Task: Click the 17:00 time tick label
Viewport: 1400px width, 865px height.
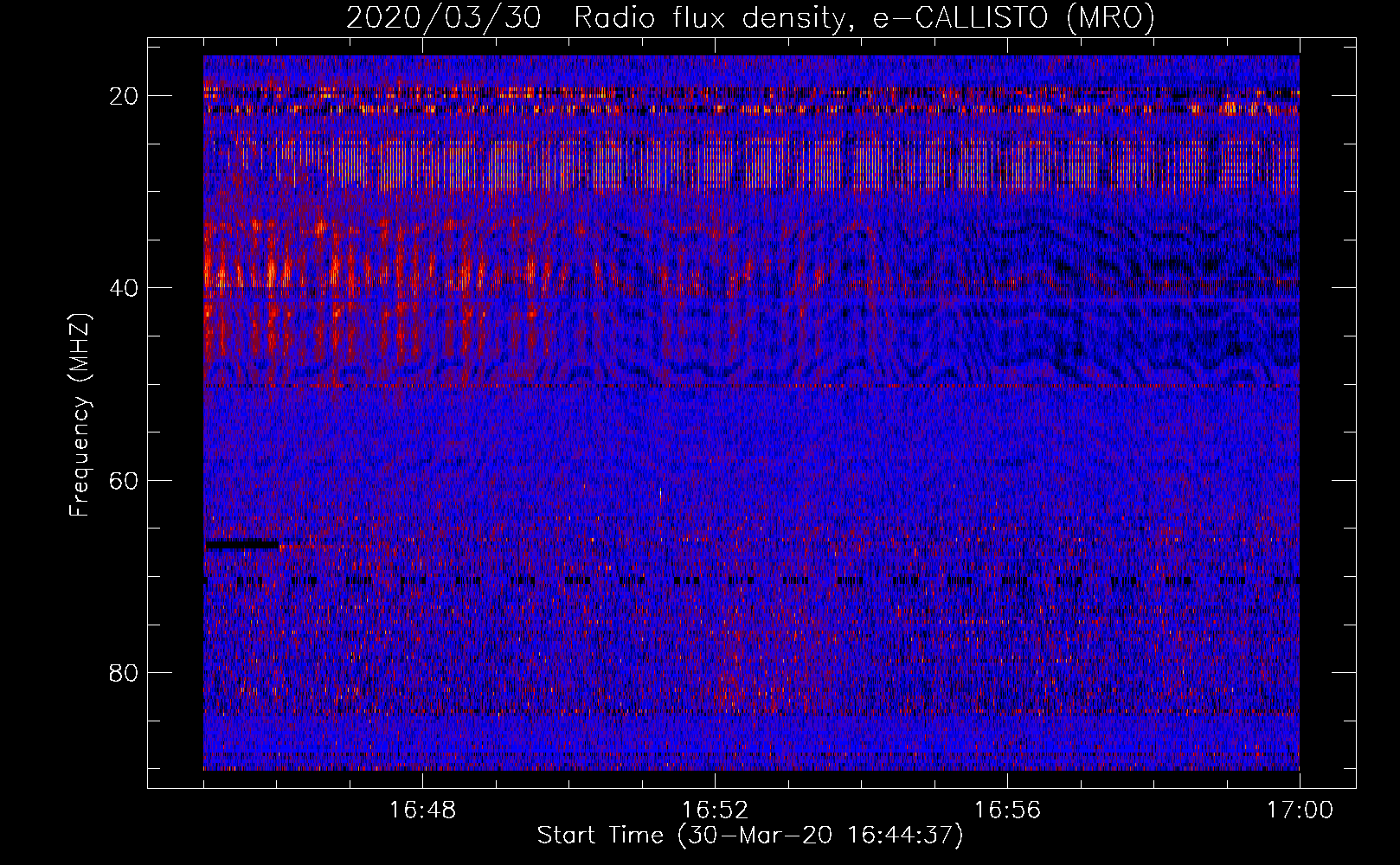Action: 1300,811
